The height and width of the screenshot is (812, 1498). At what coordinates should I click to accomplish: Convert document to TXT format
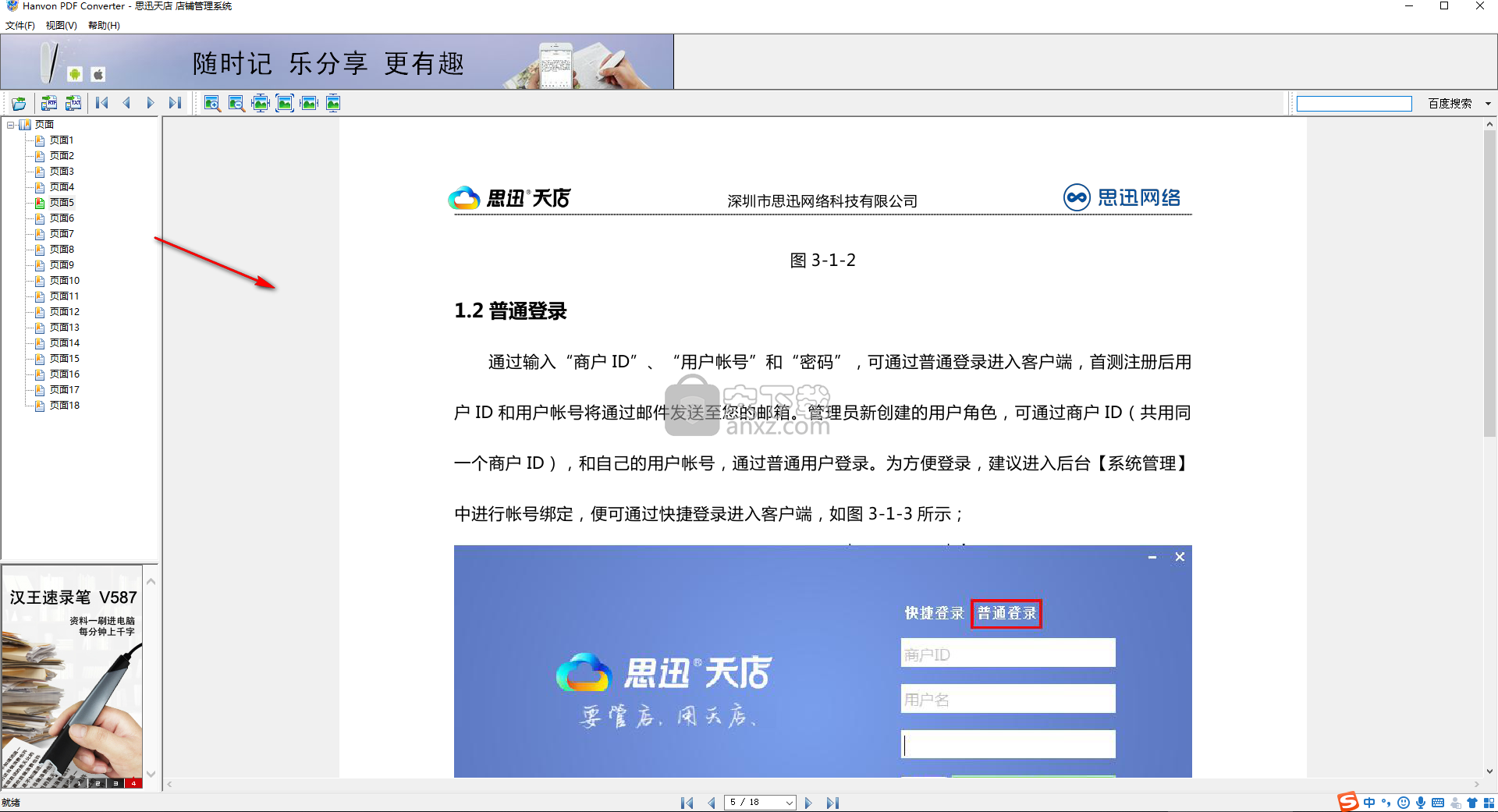[73, 103]
